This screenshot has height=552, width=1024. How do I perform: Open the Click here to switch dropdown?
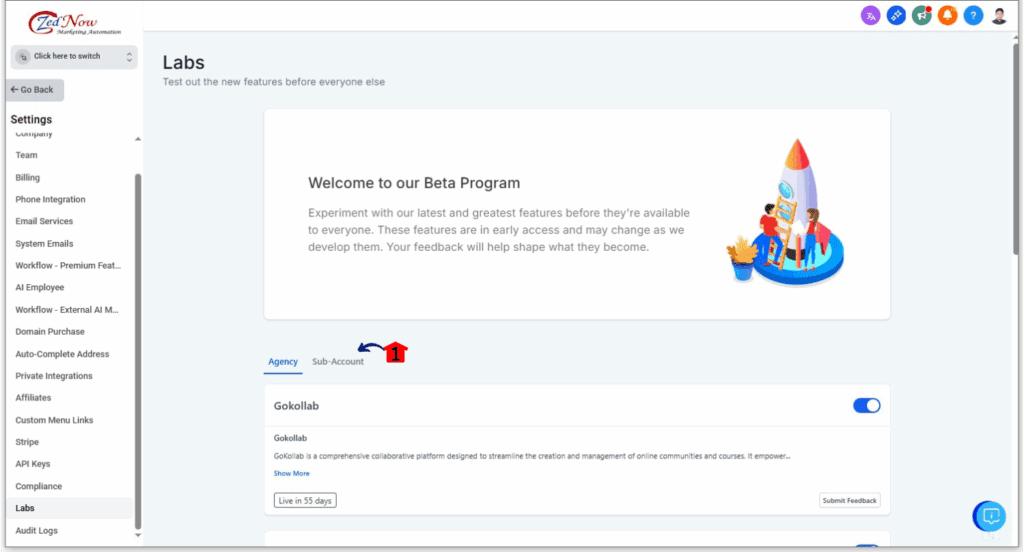click(74, 57)
